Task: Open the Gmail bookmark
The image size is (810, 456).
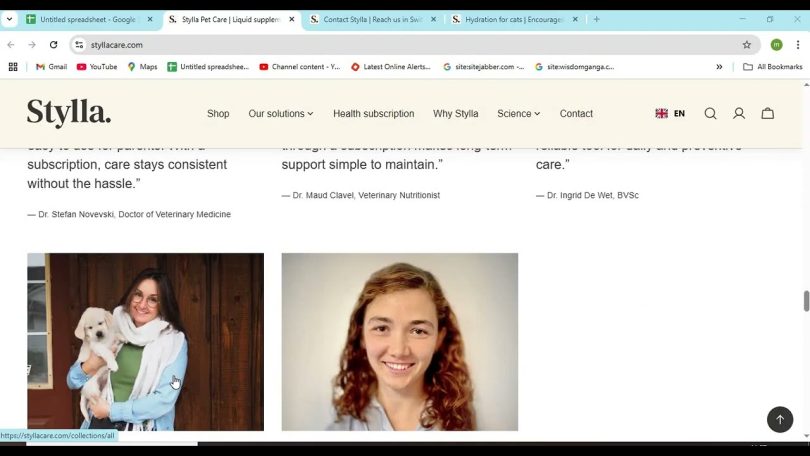Action: [51, 67]
